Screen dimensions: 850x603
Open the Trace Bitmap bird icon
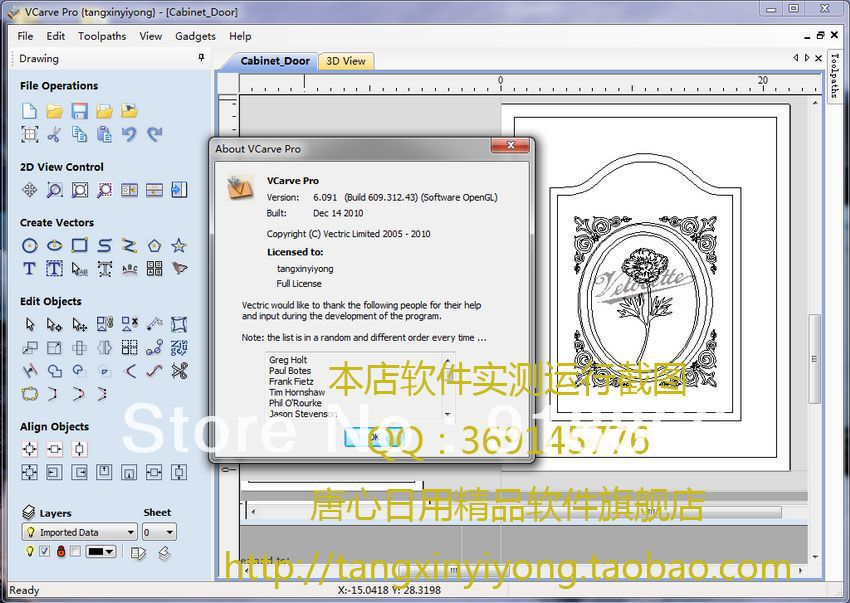coord(179,268)
